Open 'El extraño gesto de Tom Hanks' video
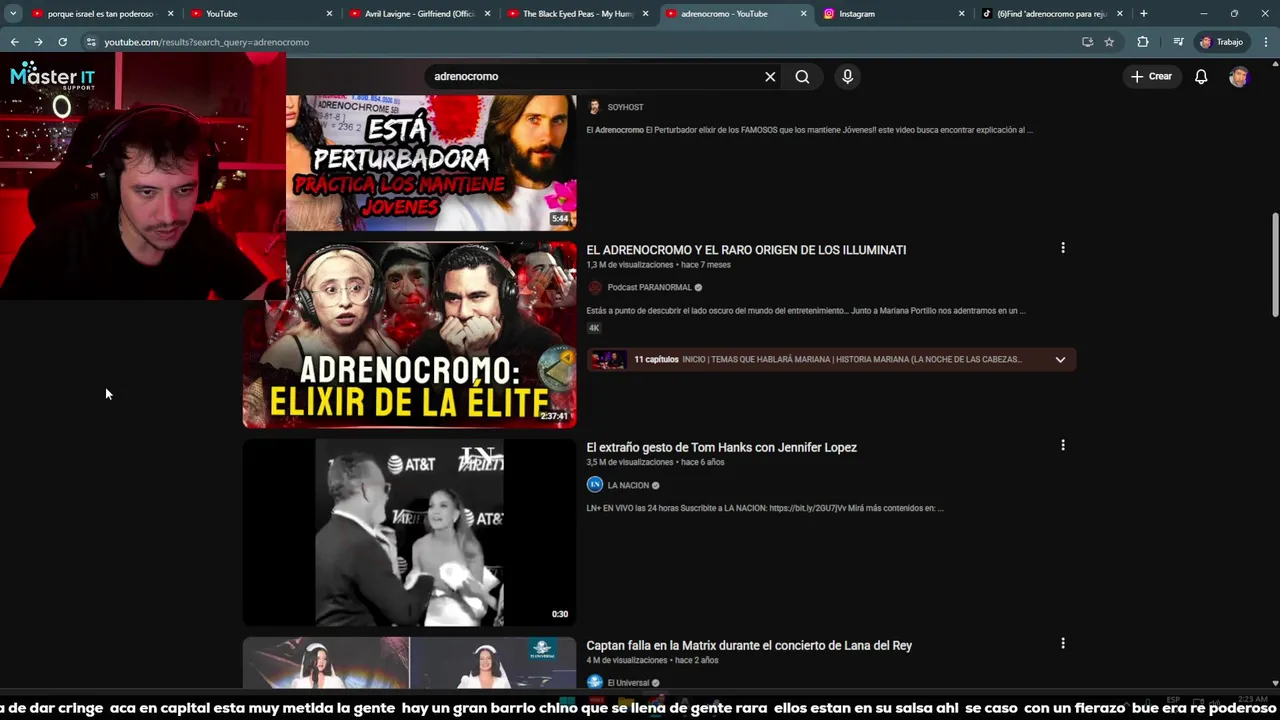This screenshot has width=1280, height=720. 721,448
